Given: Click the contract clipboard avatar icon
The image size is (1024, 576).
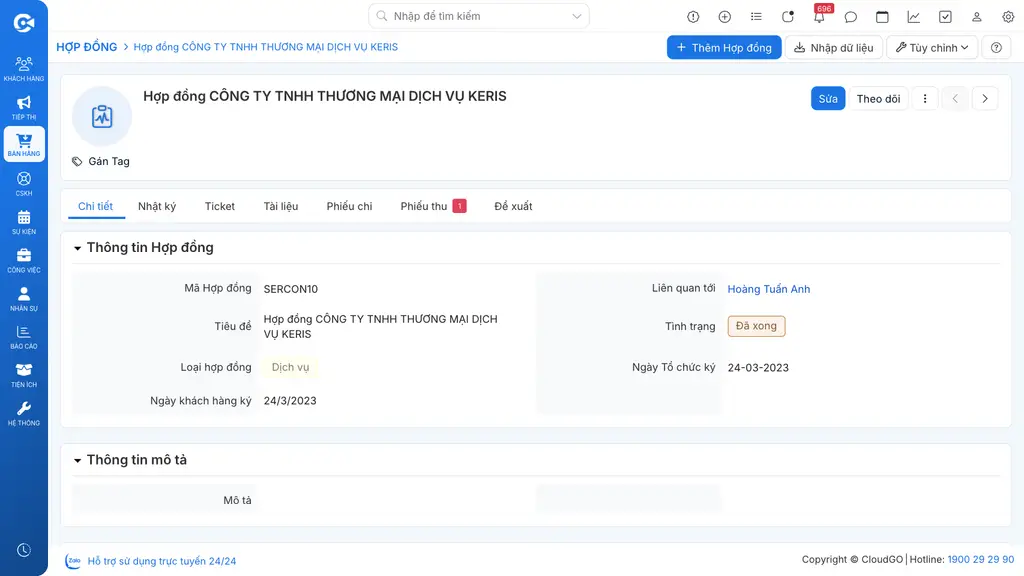Looking at the screenshot, I should [102, 116].
